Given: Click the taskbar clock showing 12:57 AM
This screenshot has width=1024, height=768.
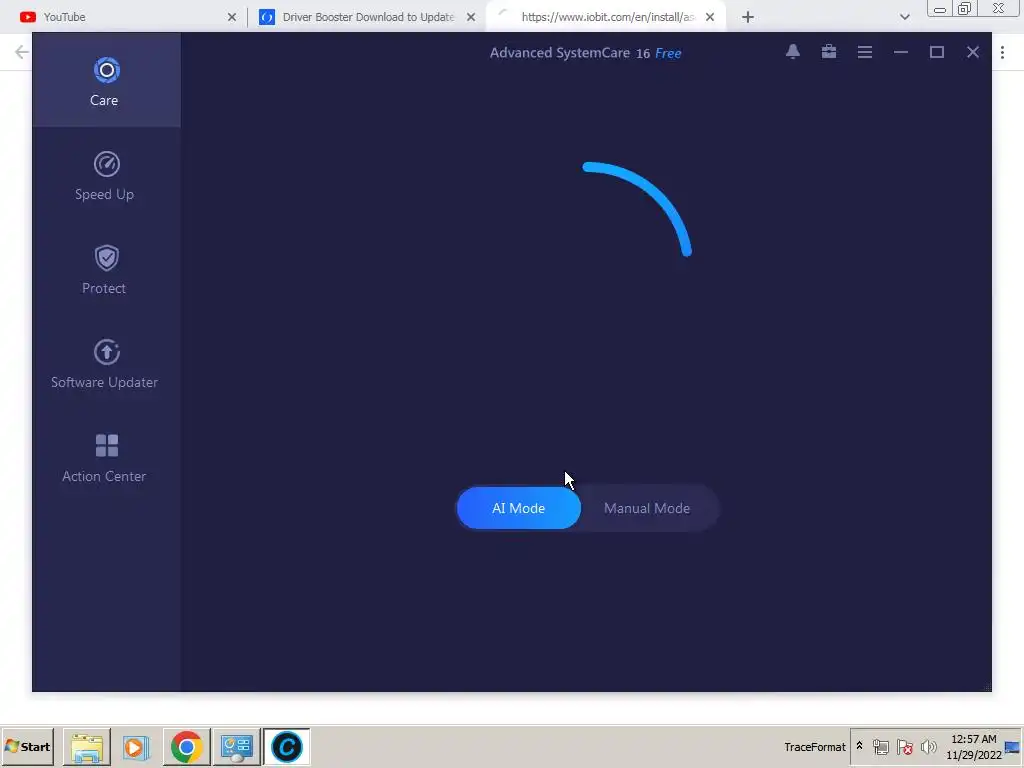Looking at the screenshot, I should (974, 746).
